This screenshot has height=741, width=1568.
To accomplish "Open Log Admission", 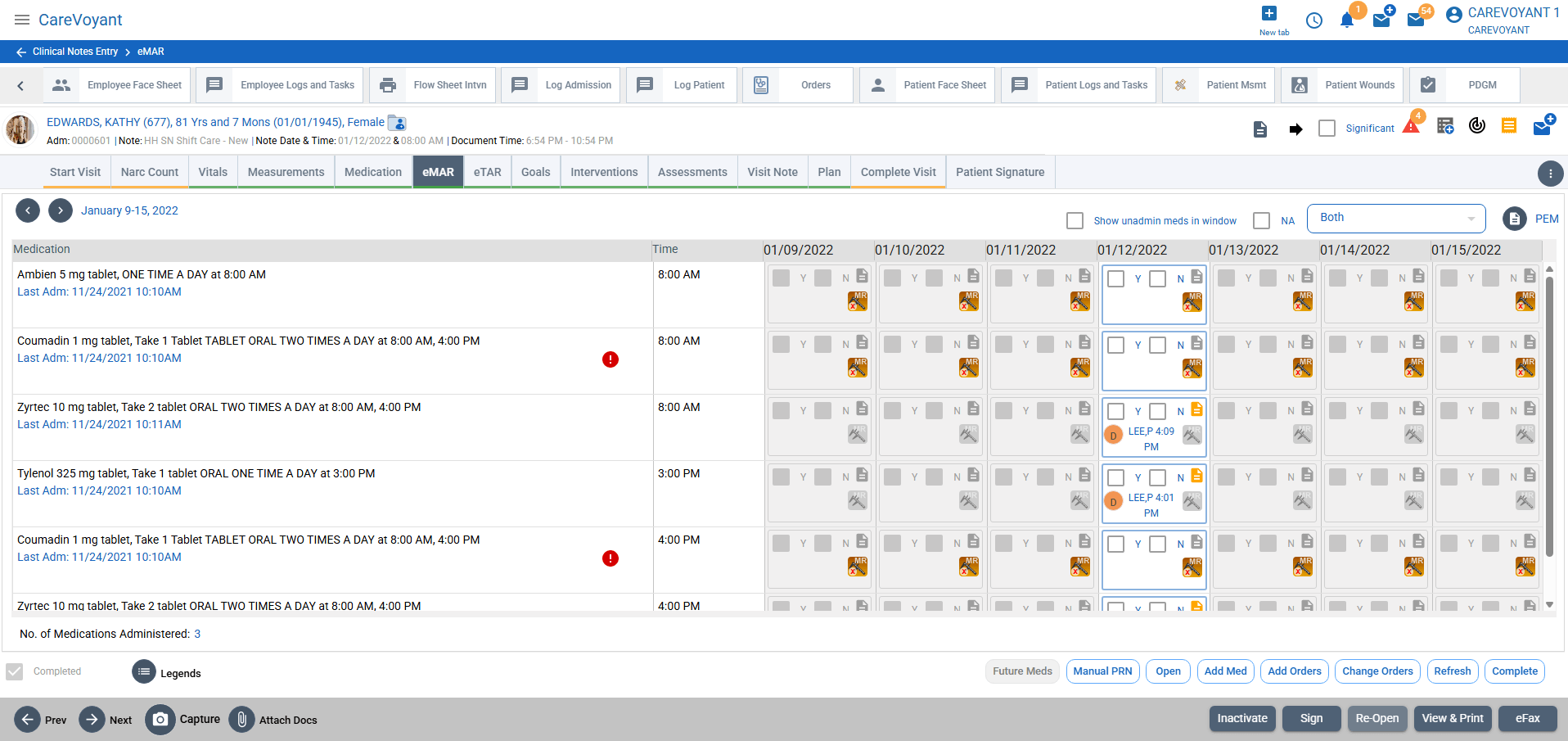I will pyautogui.click(x=561, y=85).
